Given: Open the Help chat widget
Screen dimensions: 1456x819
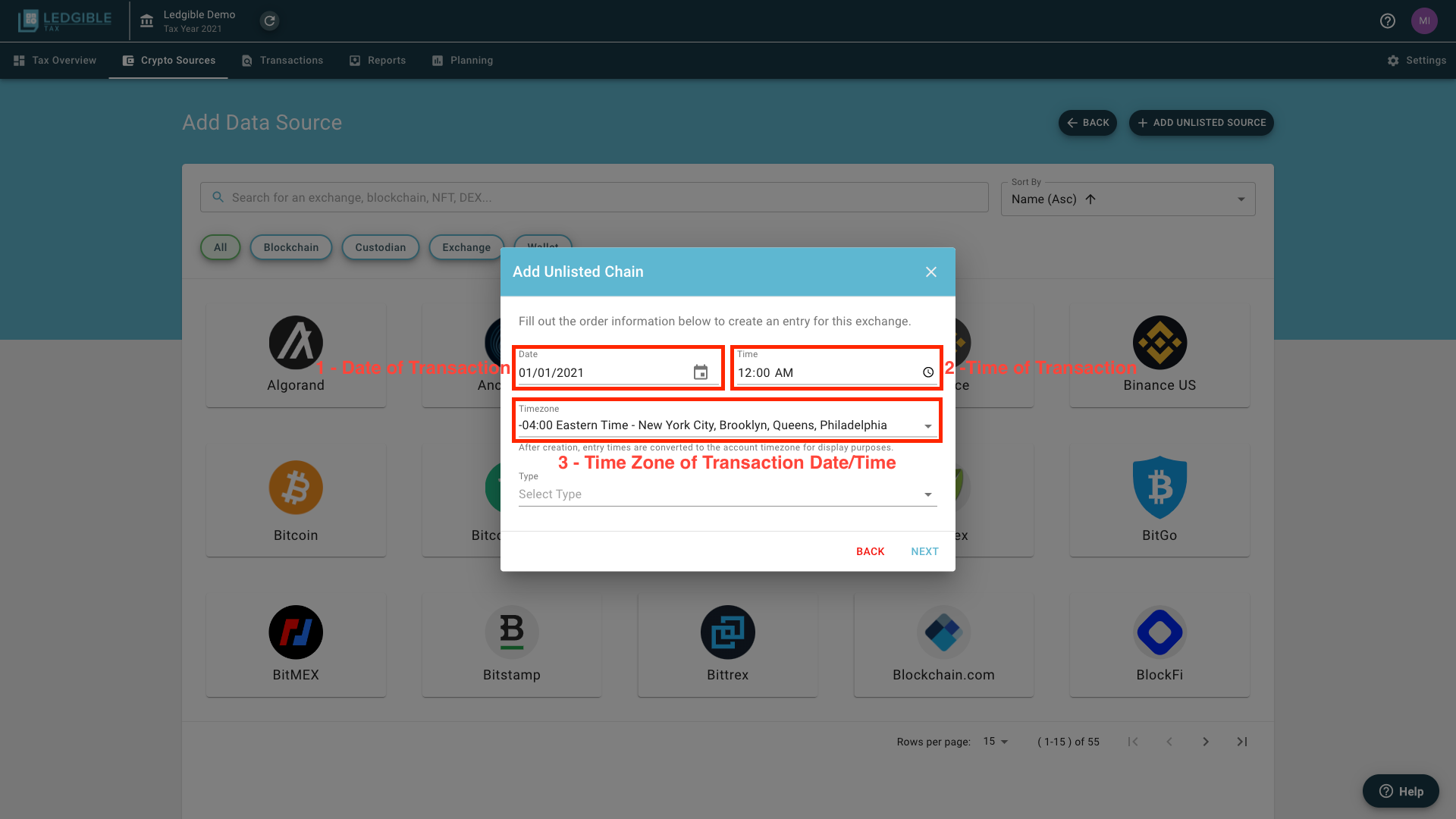Looking at the screenshot, I should (1401, 791).
